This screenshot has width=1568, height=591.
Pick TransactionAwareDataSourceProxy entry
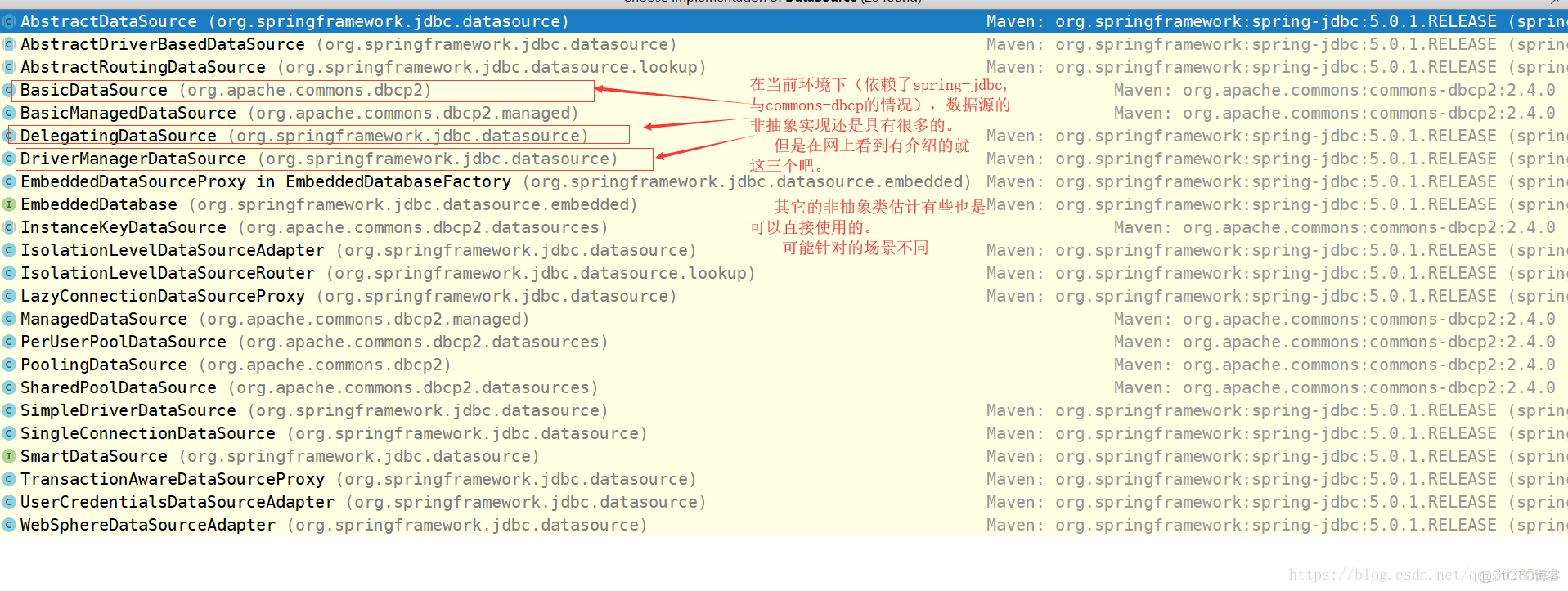[x=784, y=479]
